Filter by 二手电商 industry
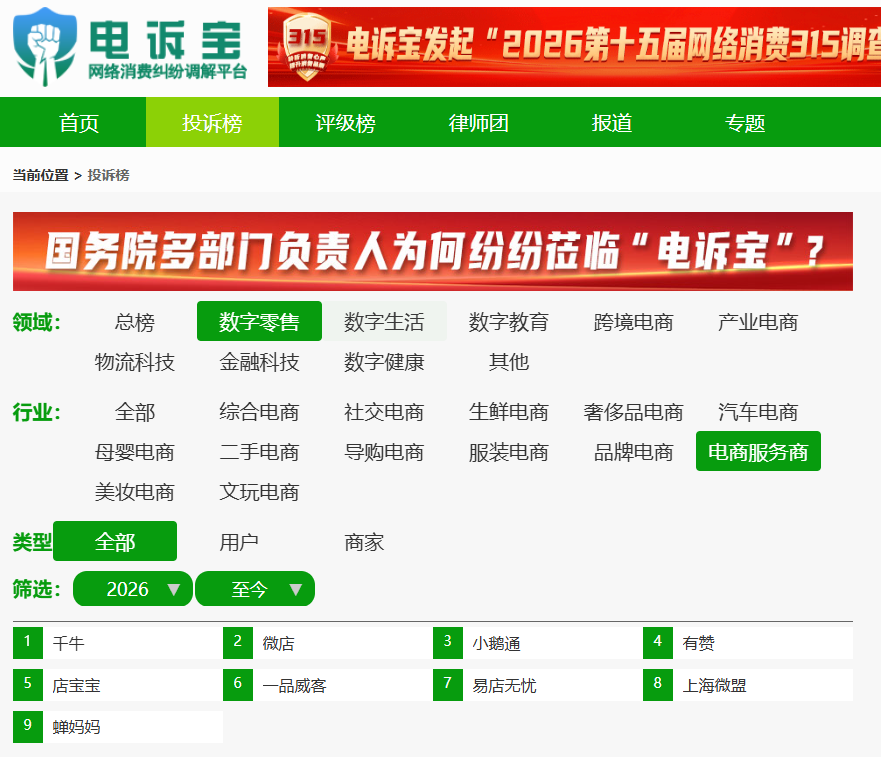The width and height of the screenshot is (881, 757). pos(260,452)
